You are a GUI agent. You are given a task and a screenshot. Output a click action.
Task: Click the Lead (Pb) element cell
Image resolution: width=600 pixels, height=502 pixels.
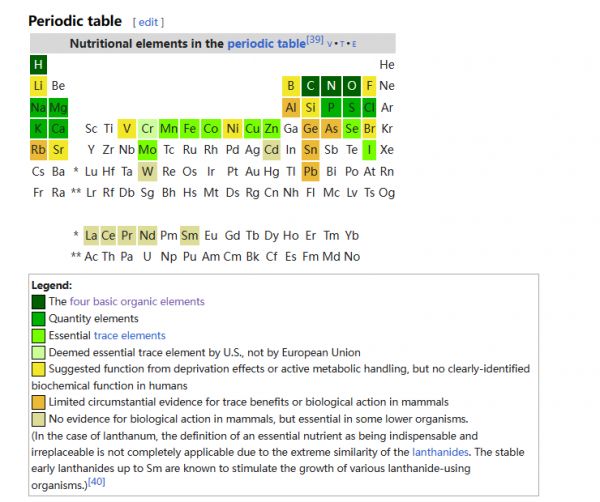[x=310, y=171]
